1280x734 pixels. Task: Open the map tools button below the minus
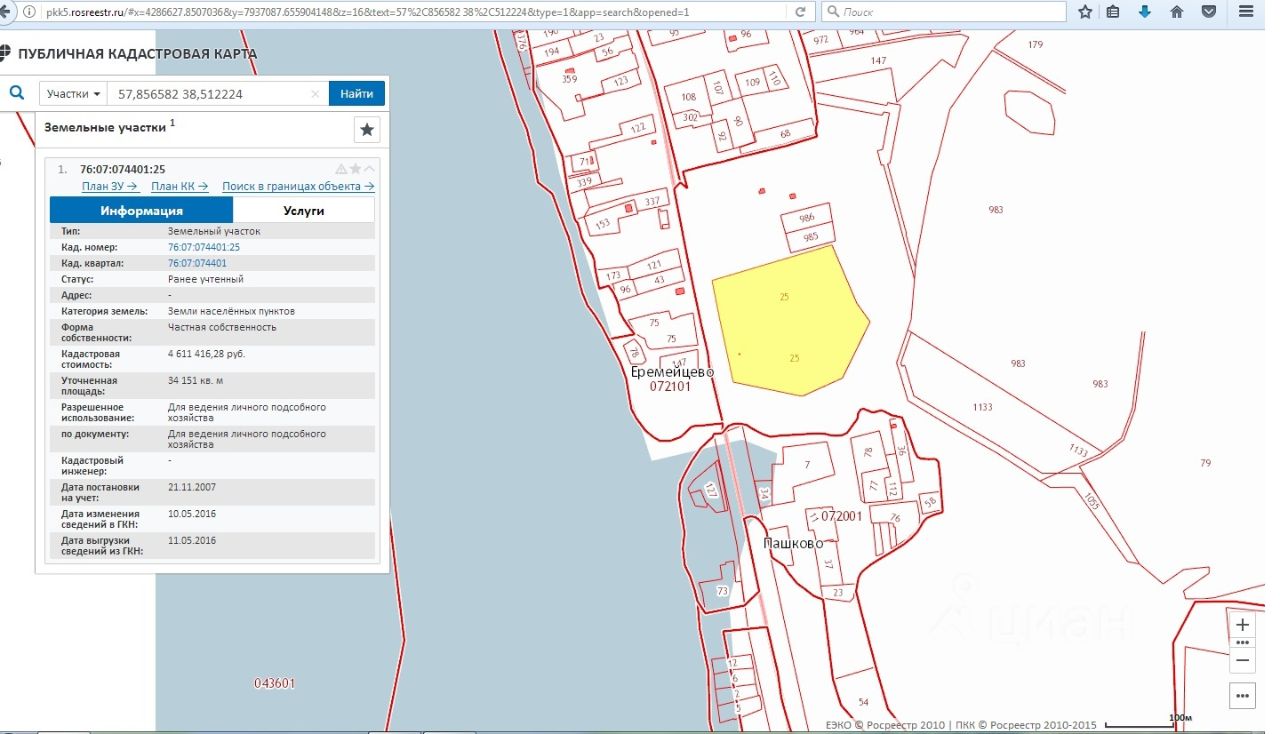(x=1243, y=696)
